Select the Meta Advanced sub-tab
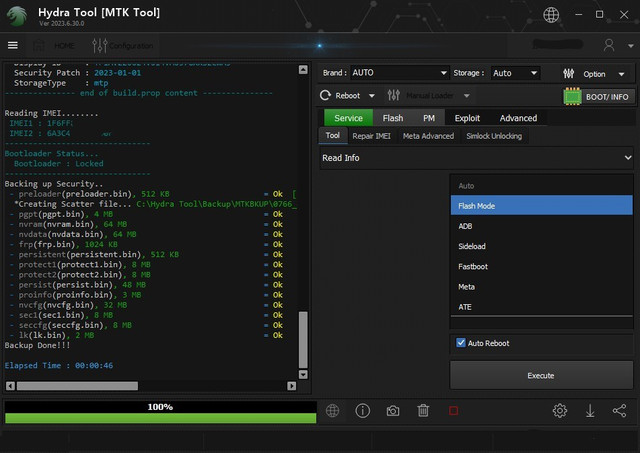The image size is (640, 453). coord(428,136)
